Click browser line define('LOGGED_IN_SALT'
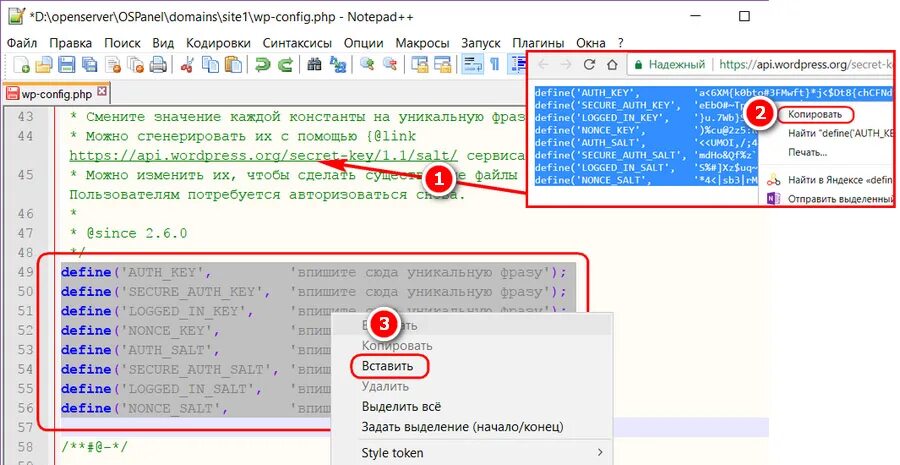This screenshot has width=900, height=465. coord(645,168)
